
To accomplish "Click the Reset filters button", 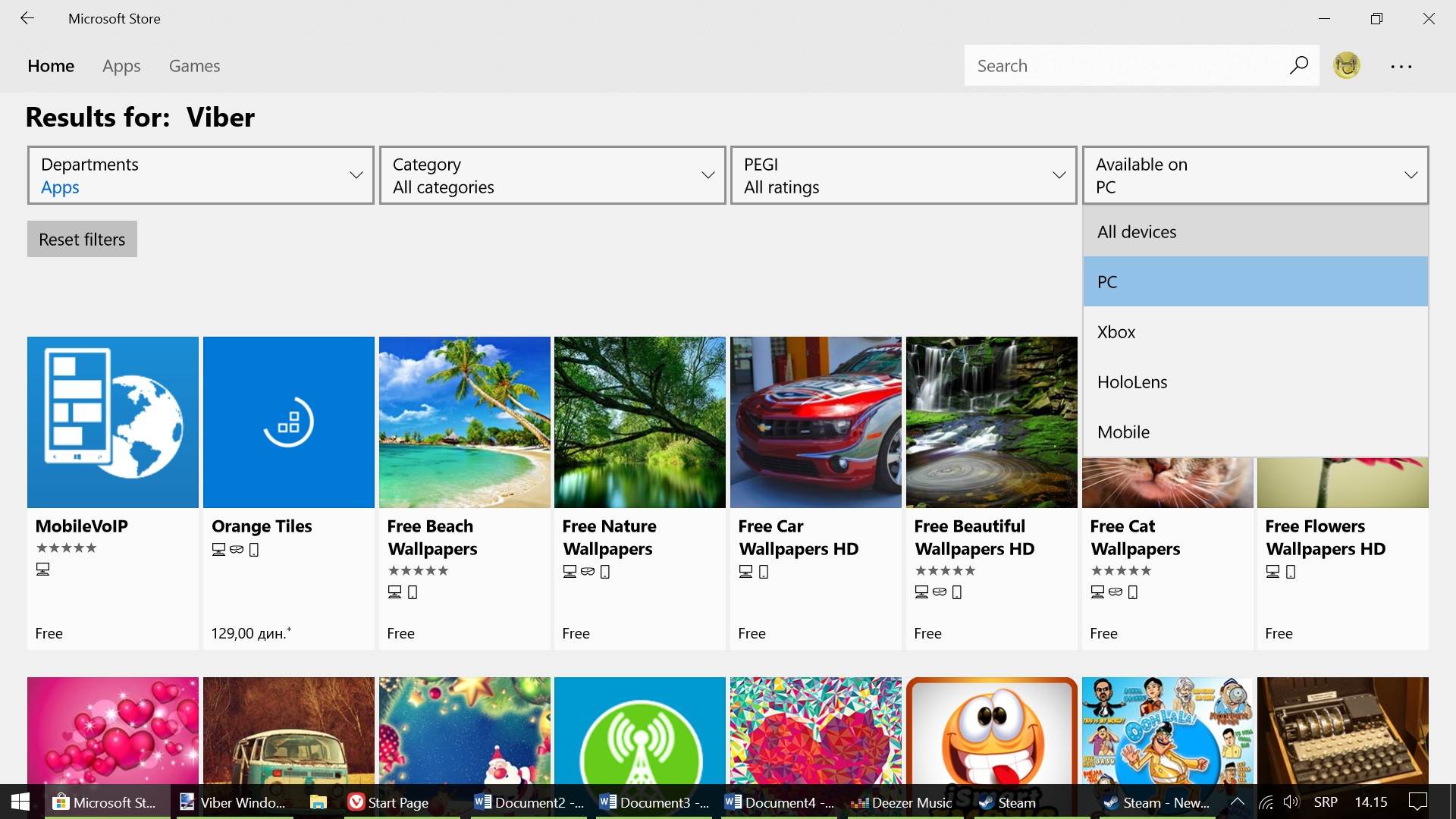I will (x=82, y=240).
